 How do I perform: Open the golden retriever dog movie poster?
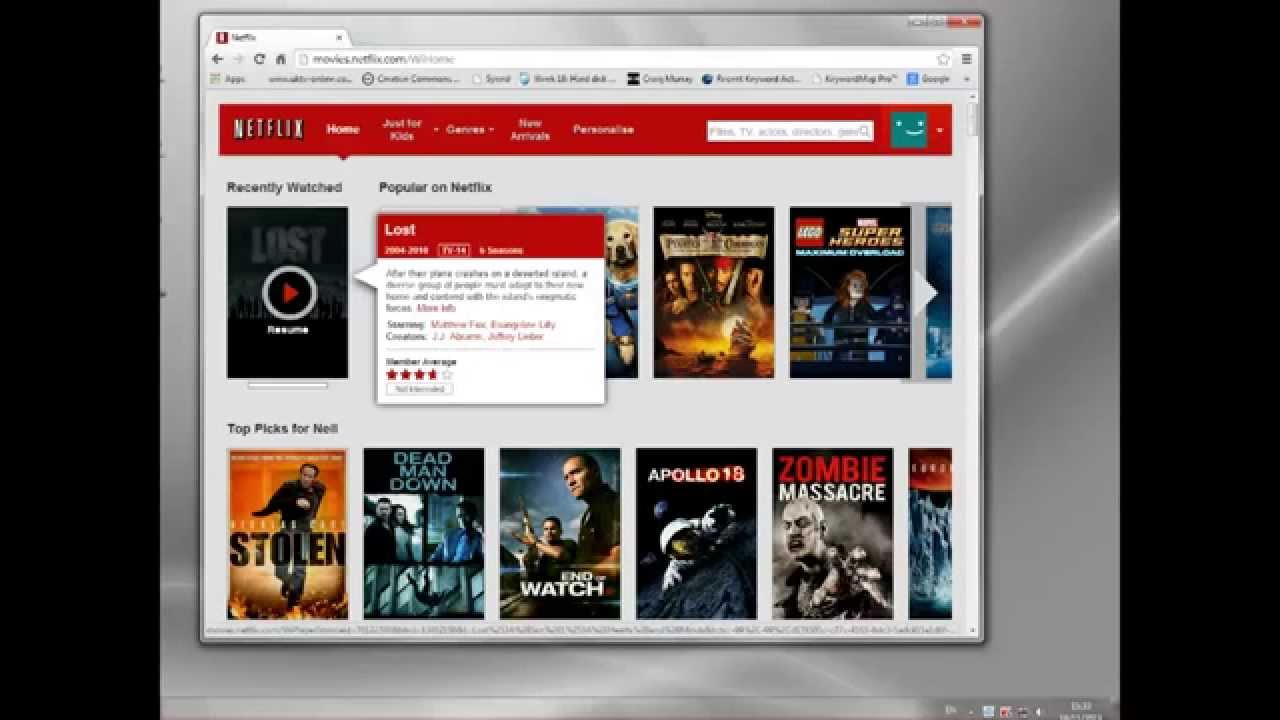click(x=621, y=292)
